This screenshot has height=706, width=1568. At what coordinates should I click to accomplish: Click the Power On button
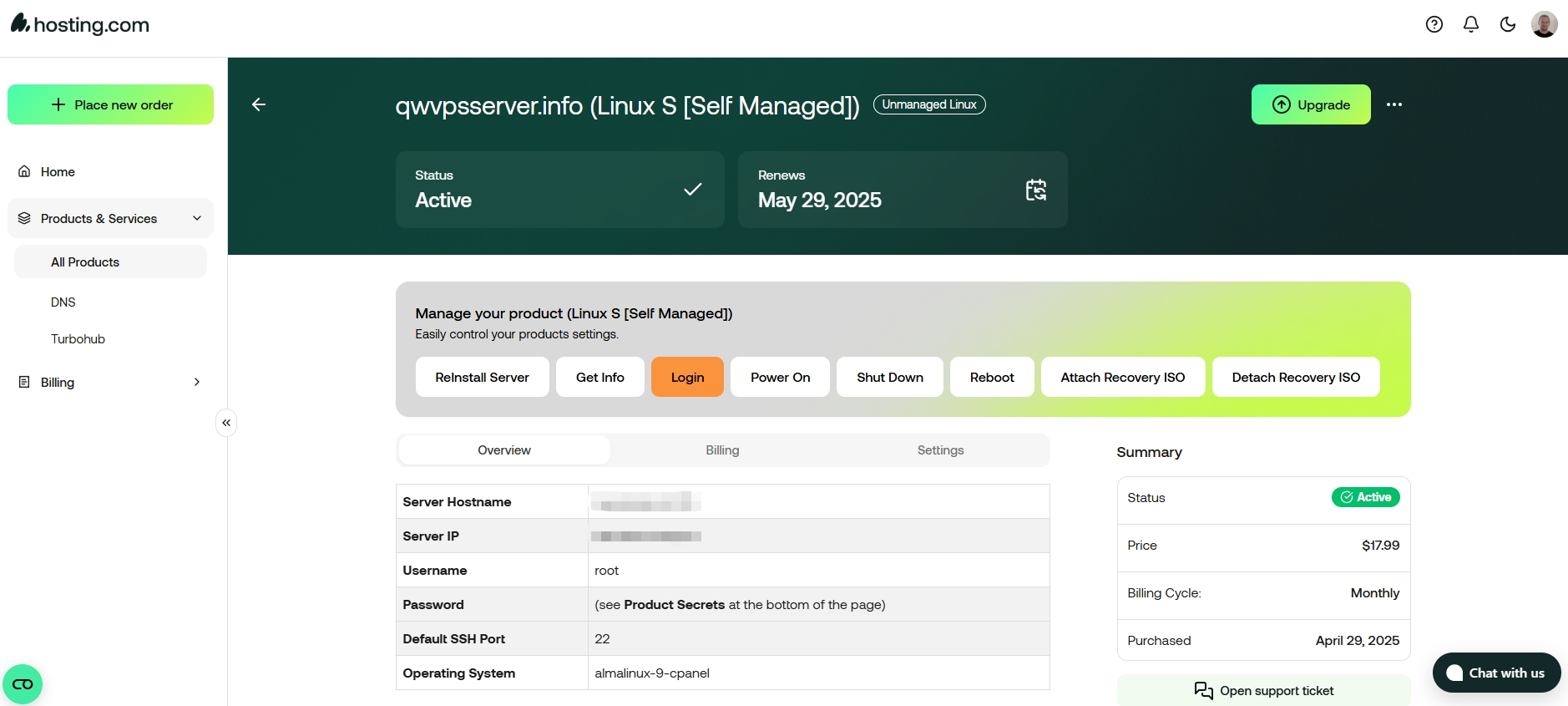pos(780,377)
